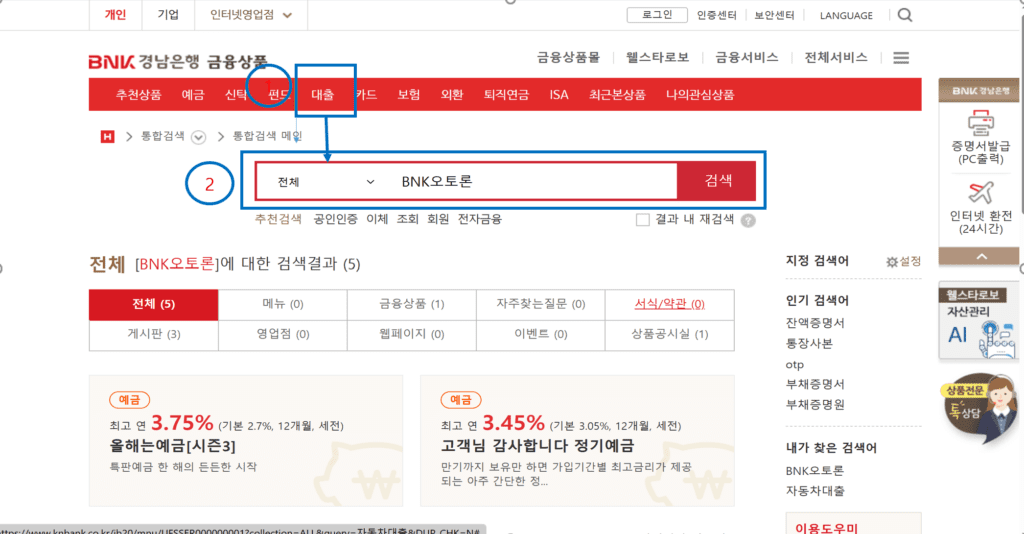The height and width of the screenshot is (534, 1024).
Task: Open the Wealth Star Robo AI banner
Action: click(x=978, y=322)
